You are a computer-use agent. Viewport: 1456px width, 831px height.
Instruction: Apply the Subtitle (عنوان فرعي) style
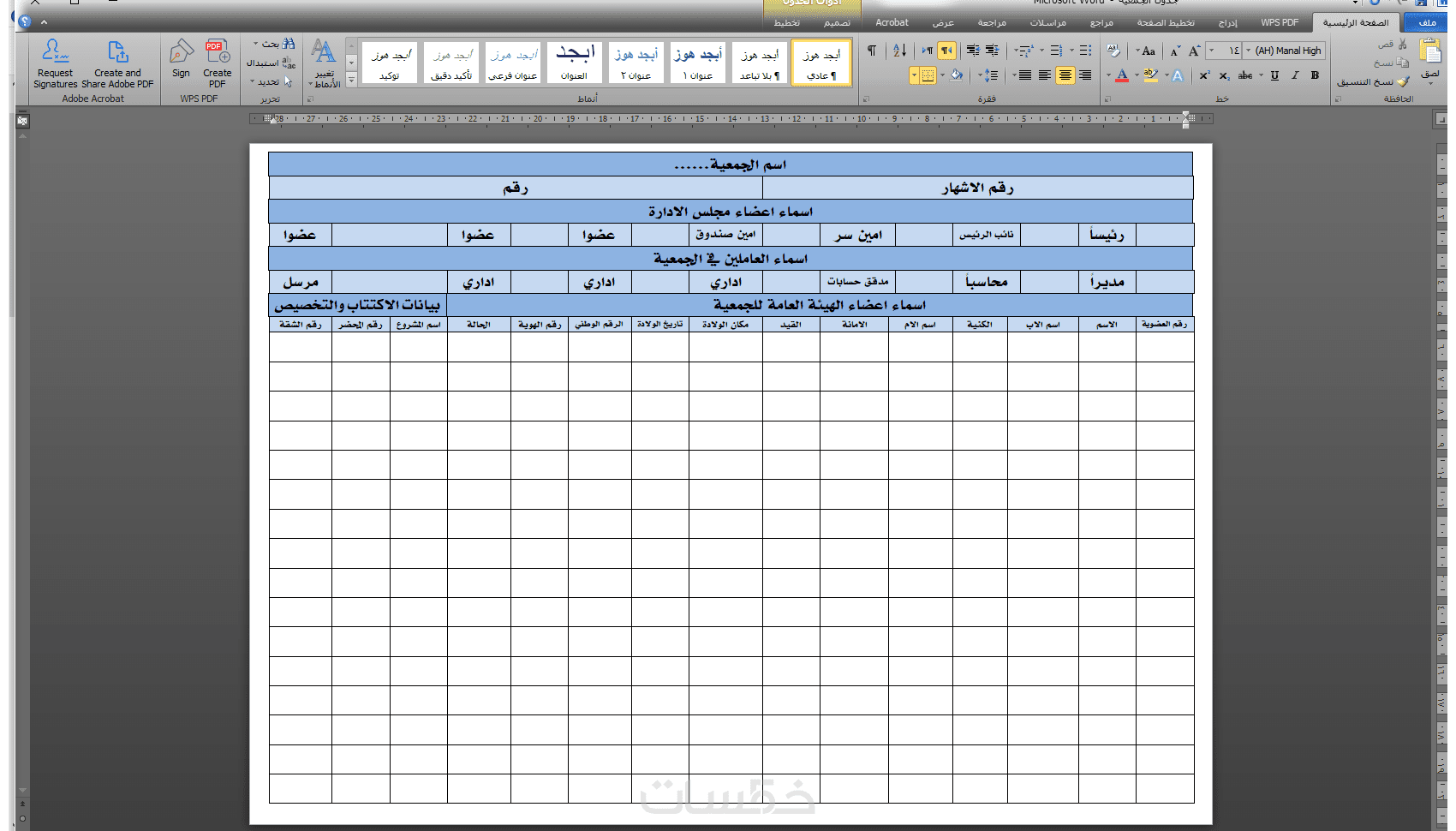click(513, 63)
